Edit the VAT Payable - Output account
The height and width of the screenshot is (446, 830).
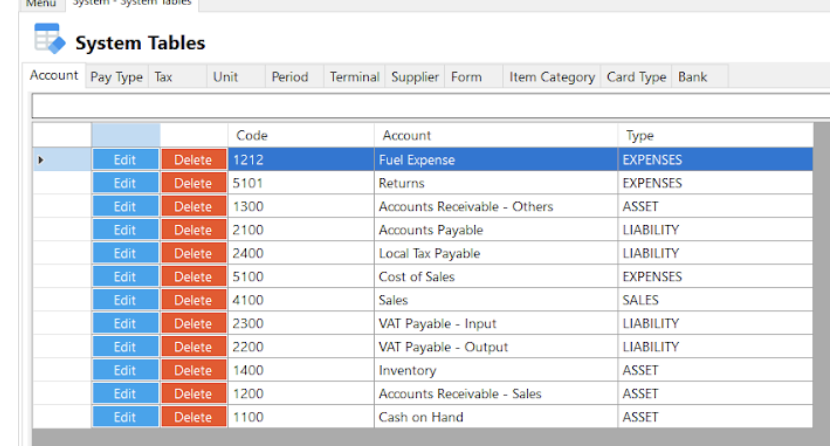coord(125,347)
